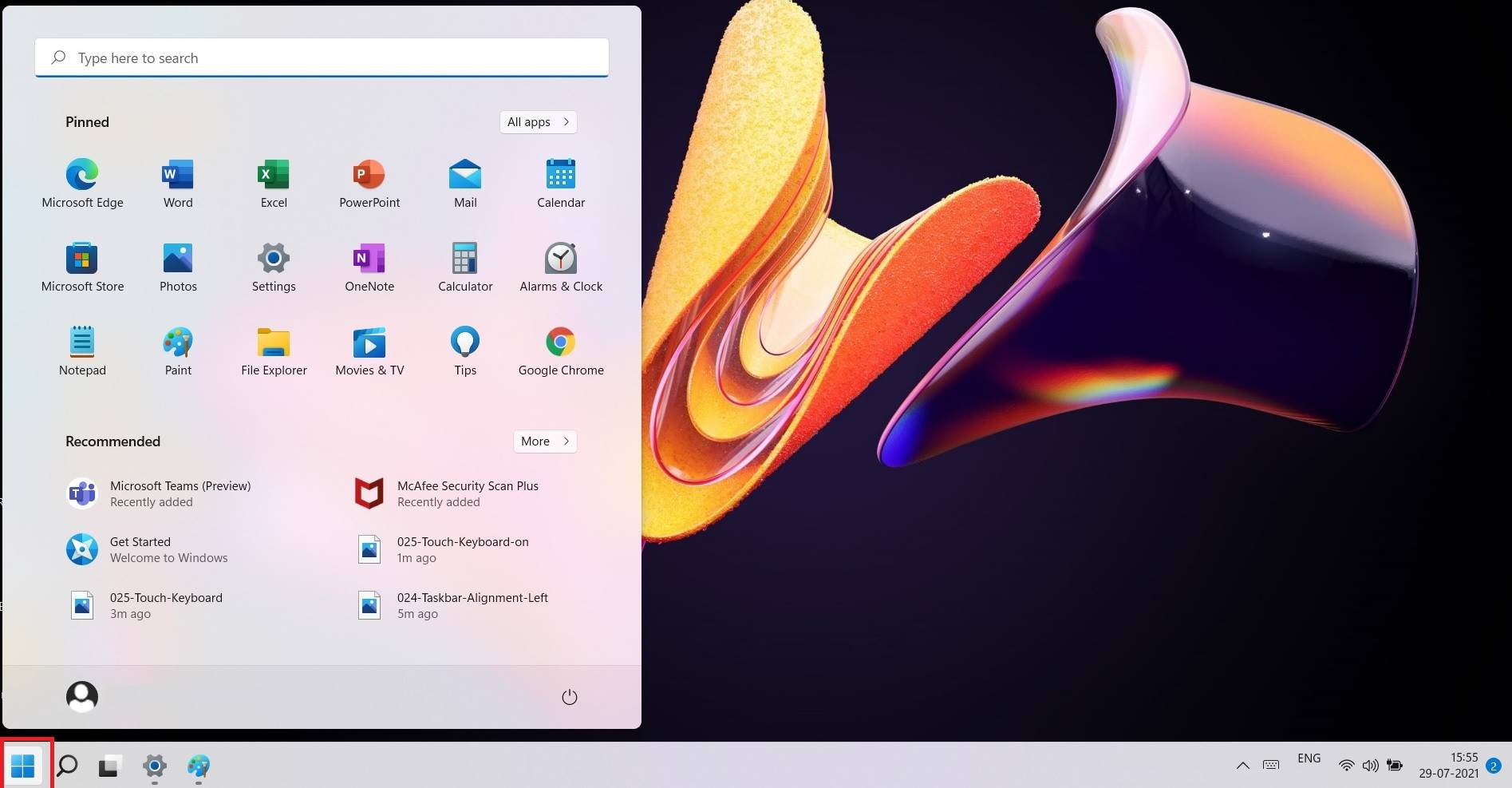
Task: Expand the All apps list
Action: (x=537, y=121)
